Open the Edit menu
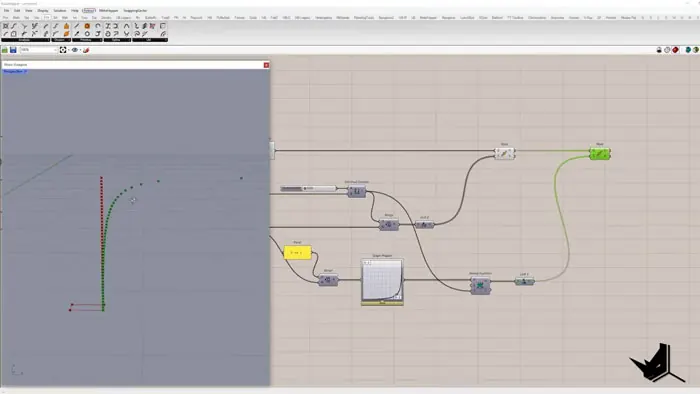 (17, 10)
